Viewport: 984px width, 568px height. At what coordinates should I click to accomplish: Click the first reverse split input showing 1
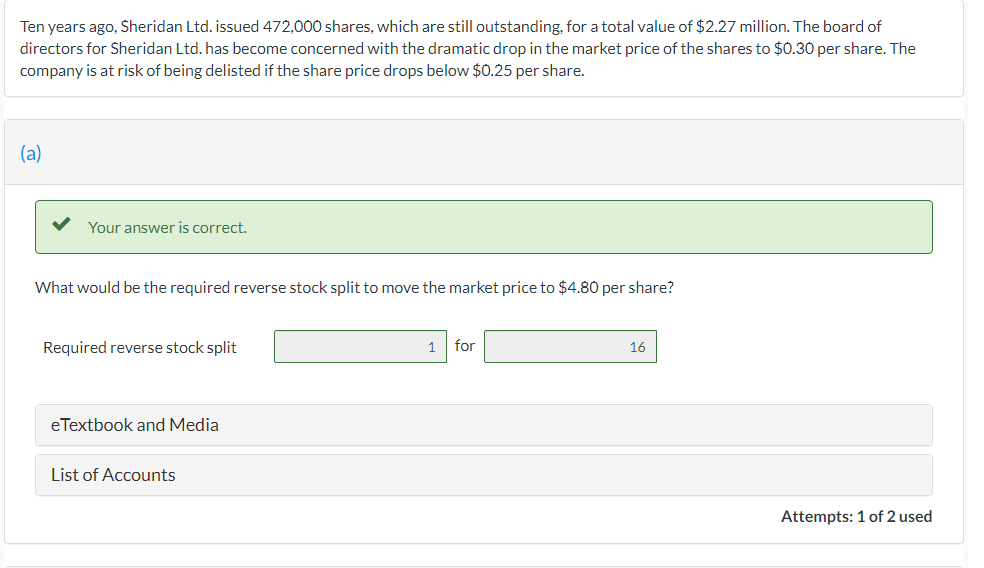tap(360, 346)
